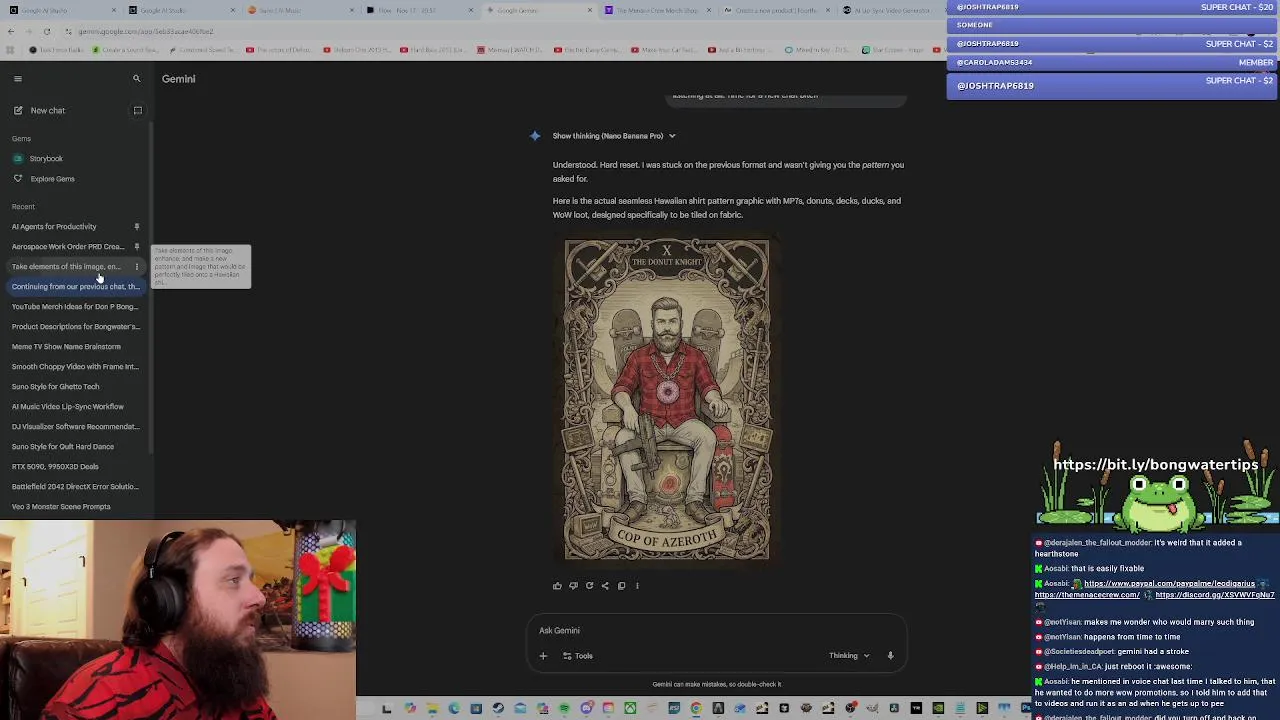Click Steam icon in Windows taskbar
This screenshot has height=720, width=1280.
498,709
